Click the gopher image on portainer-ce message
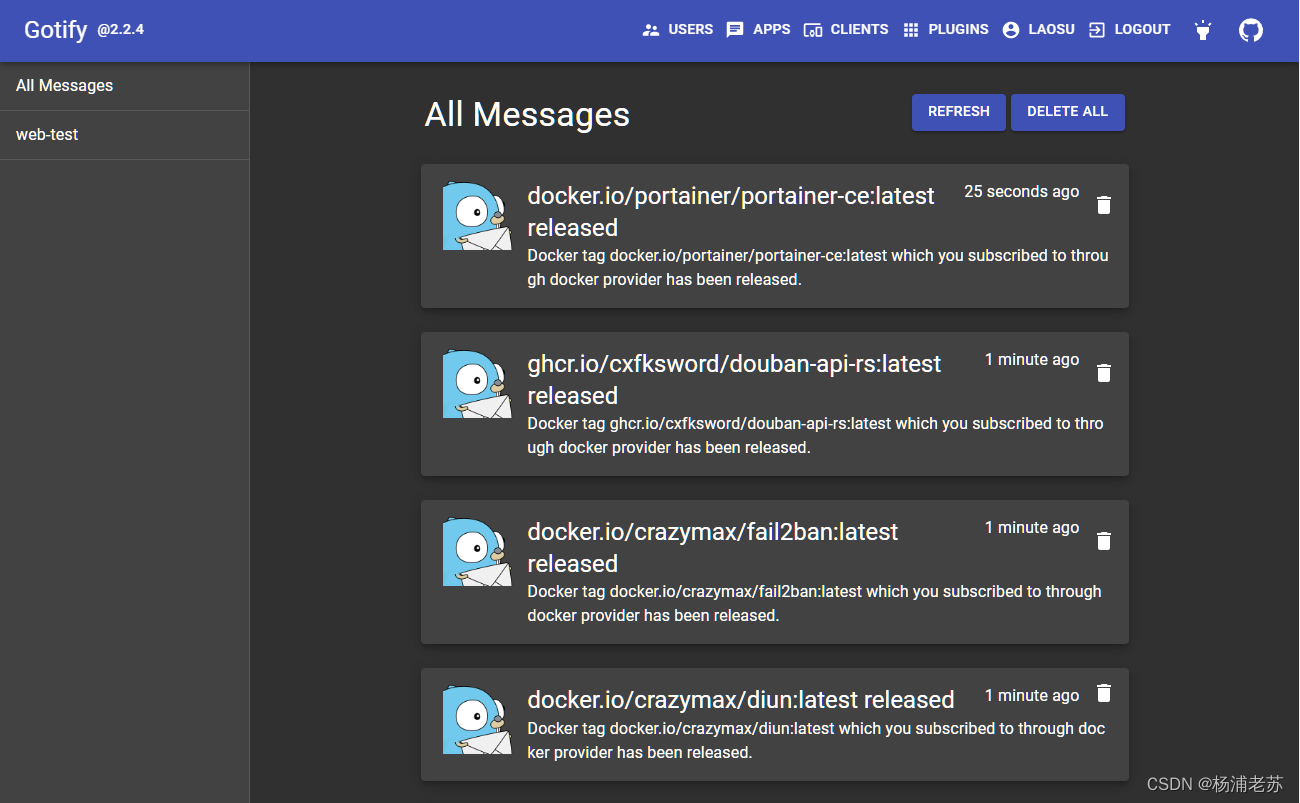The height and width of the screenshot is (803, 1300). [477, 216]
